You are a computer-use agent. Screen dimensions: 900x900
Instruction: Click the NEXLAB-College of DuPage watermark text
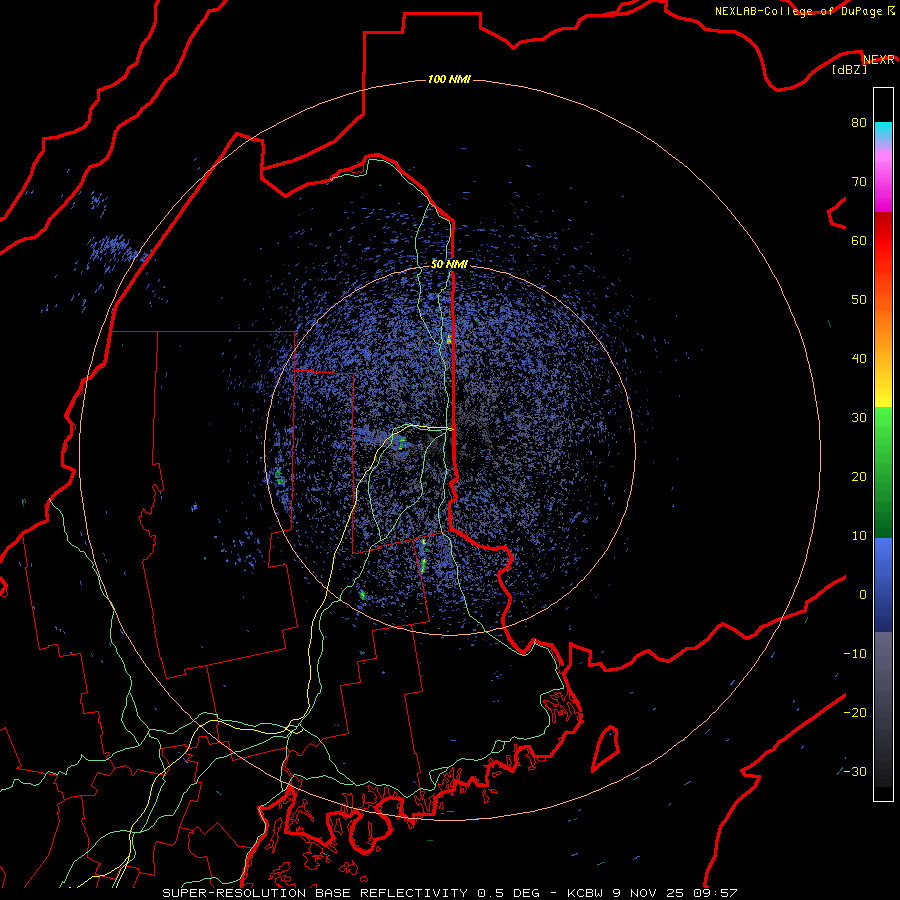[x=804, y=11]
